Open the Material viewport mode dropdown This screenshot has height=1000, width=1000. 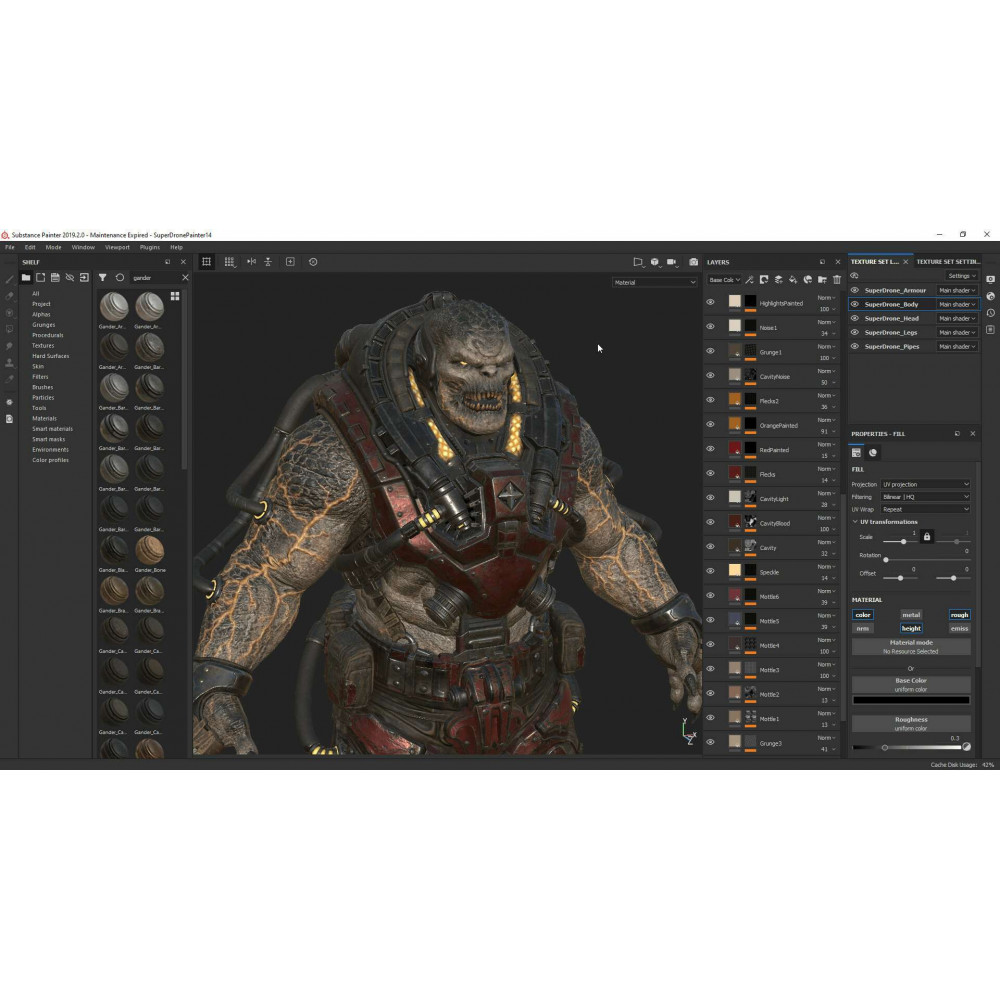click(x=655, y=283)
